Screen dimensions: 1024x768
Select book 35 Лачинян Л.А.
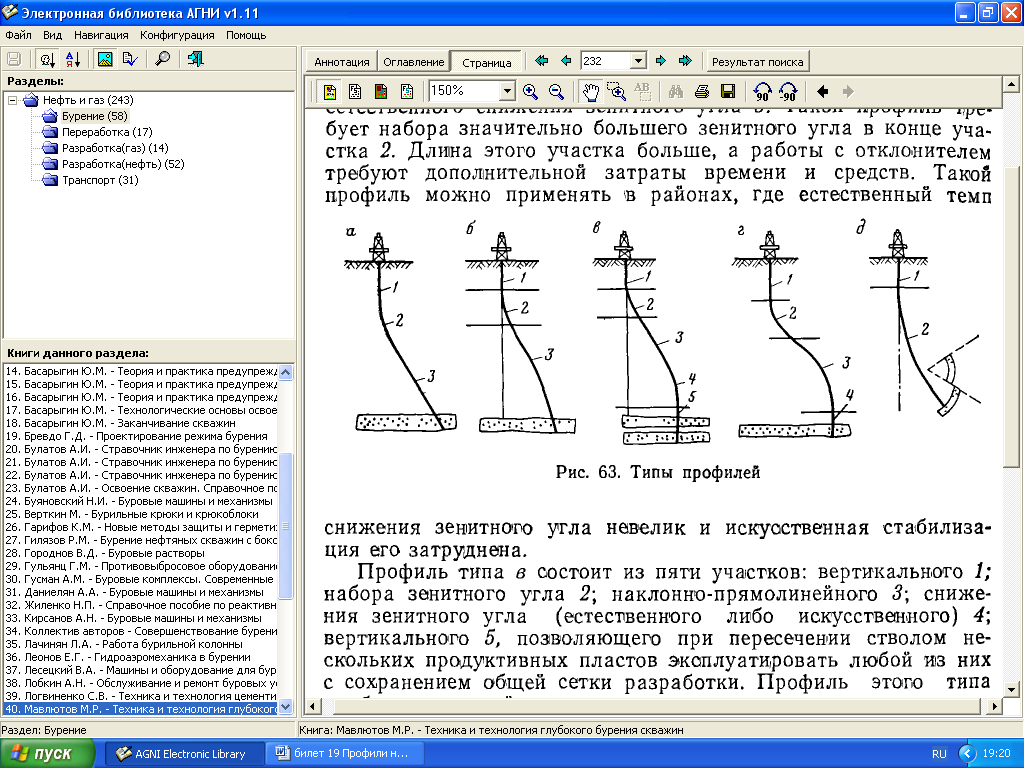[x=141, y=644]
